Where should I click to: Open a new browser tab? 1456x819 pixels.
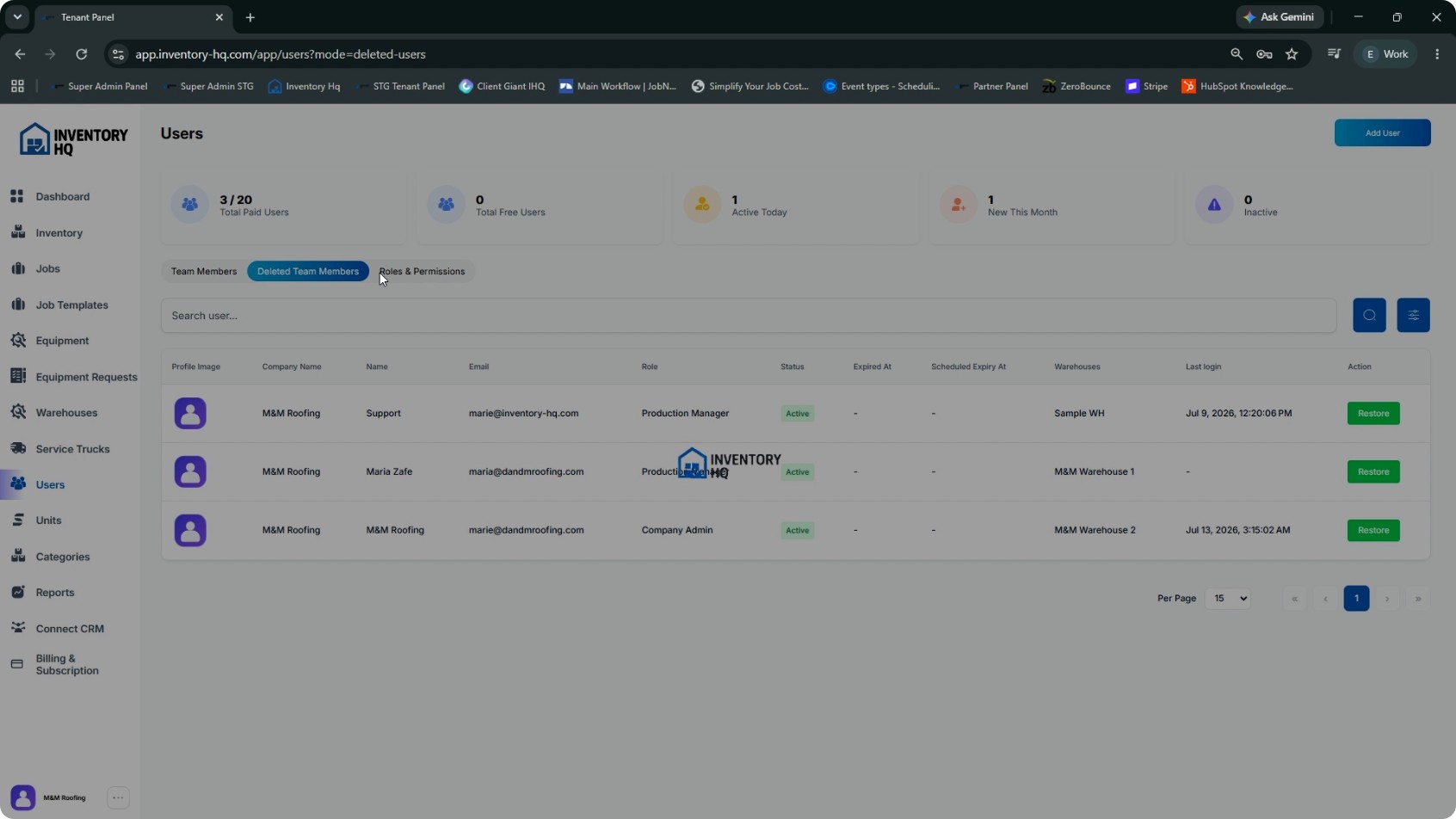pyautogui.click(x=250, y=17)
